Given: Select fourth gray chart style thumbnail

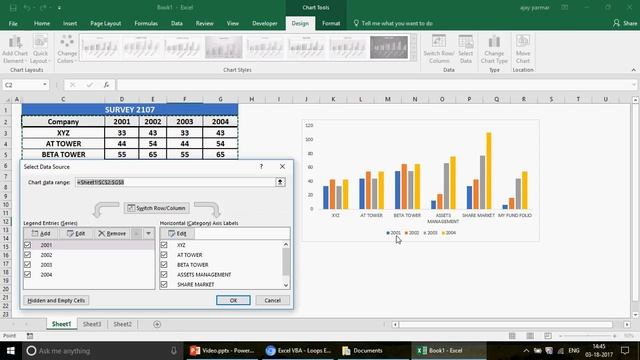Looking at the screenshot, I should 224,47.
